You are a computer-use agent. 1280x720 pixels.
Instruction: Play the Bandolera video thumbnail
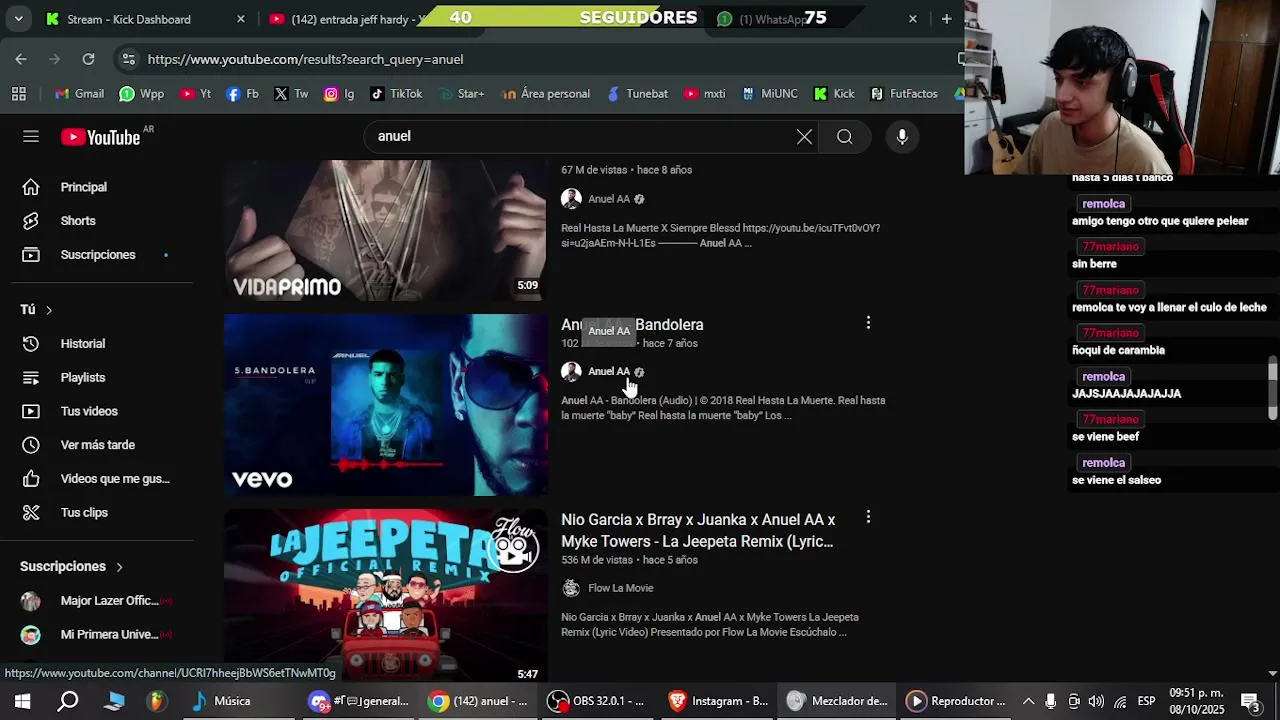click(x=386, y=405)
